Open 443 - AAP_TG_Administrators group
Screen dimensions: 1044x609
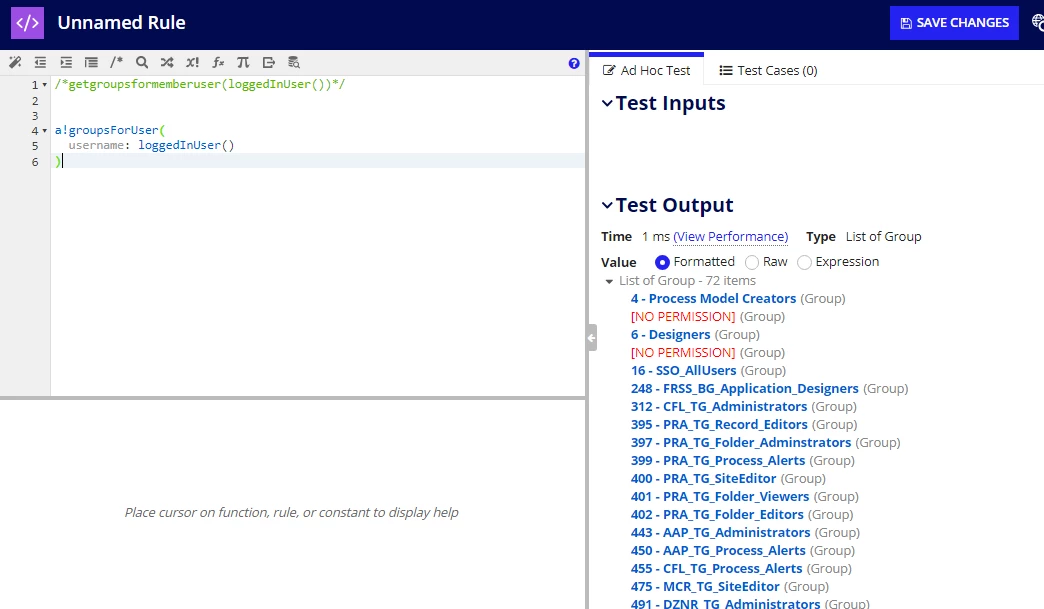(x=720, y=532)
